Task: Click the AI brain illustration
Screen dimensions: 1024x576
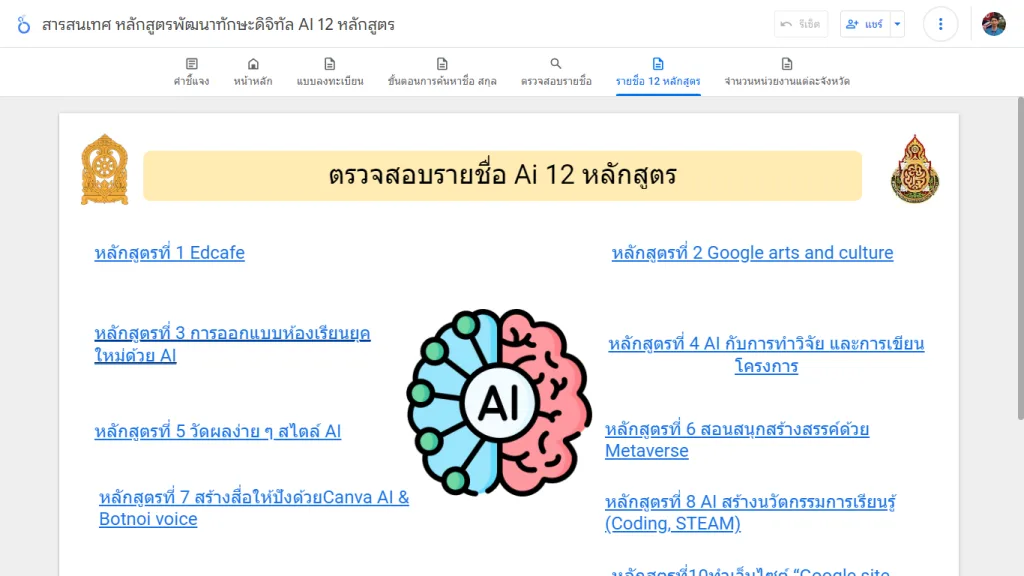Action: coord(499,402)
